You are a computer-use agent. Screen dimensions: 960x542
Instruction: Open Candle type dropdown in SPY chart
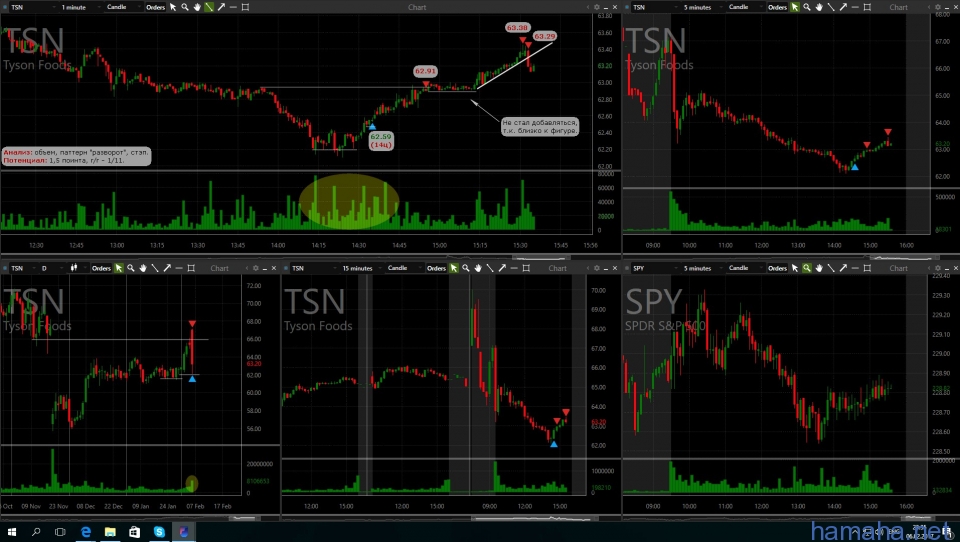coord(744,268)
